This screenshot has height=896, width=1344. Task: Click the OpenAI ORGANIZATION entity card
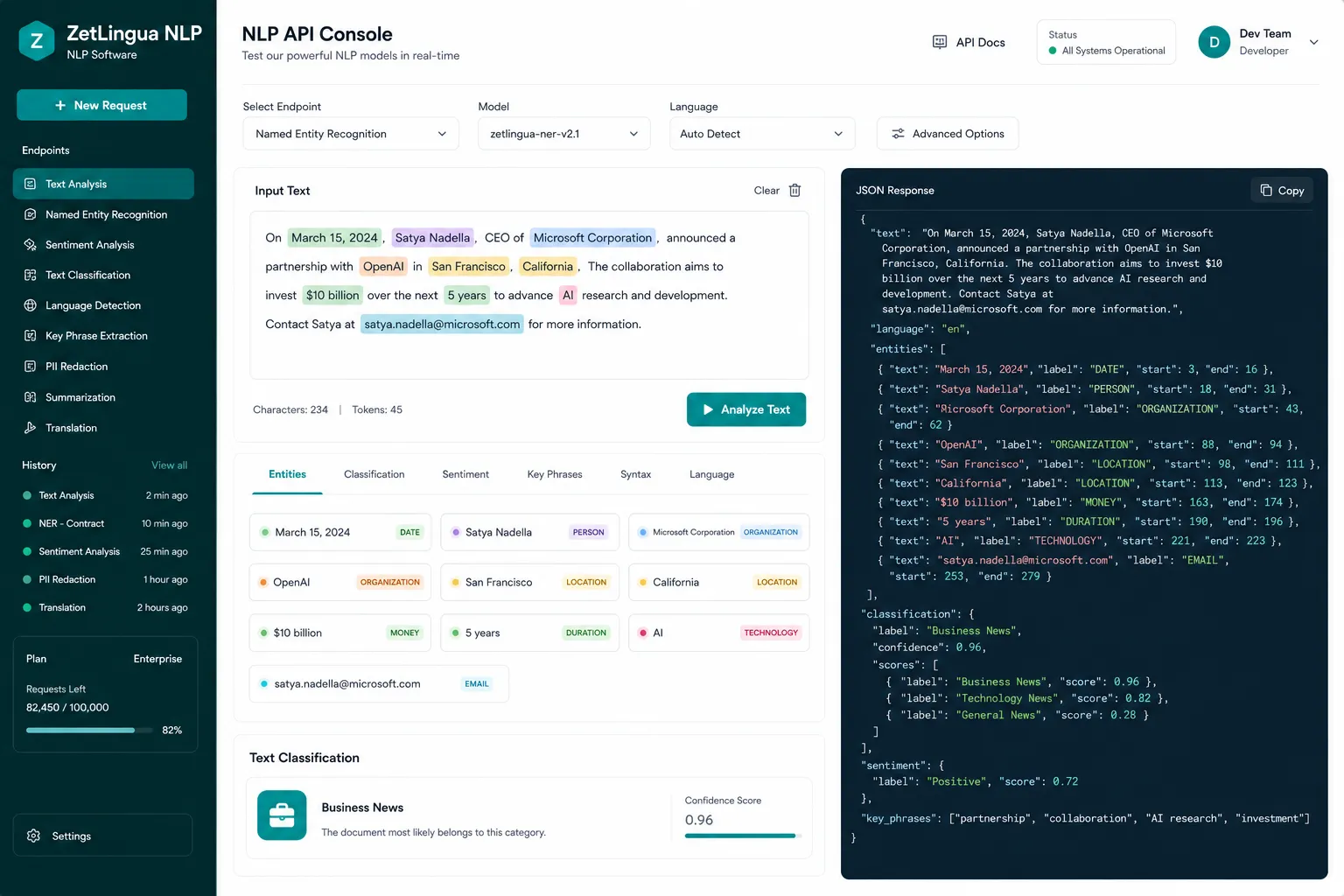(340, 582)
